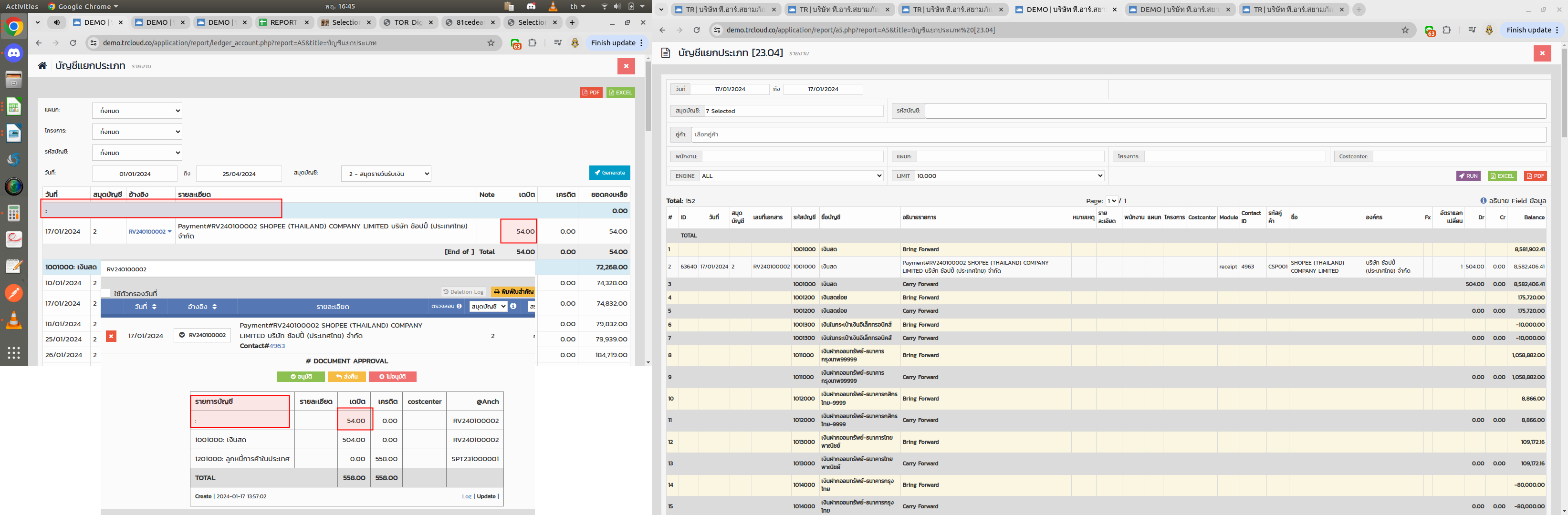The height and width of the screenshot is (515, 1568).
Task: Export right report to EXCEL
Action: click(1502, 176)
